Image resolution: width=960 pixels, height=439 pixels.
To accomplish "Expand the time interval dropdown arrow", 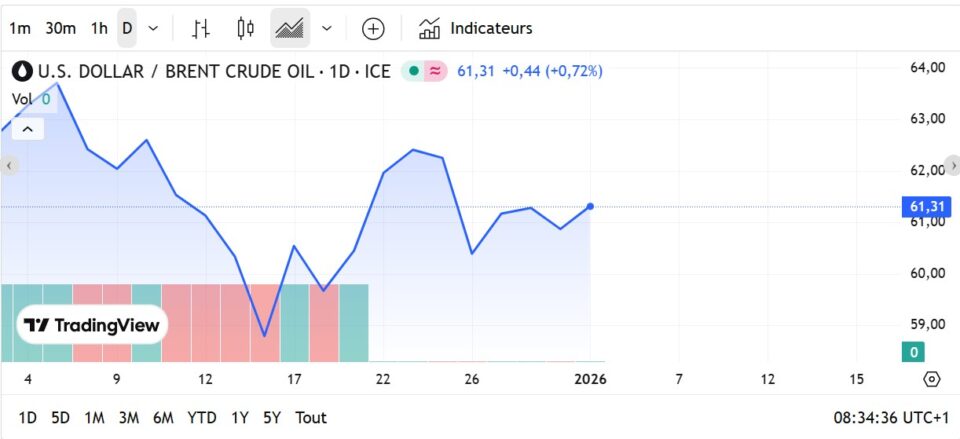I will tap(153, 28).
